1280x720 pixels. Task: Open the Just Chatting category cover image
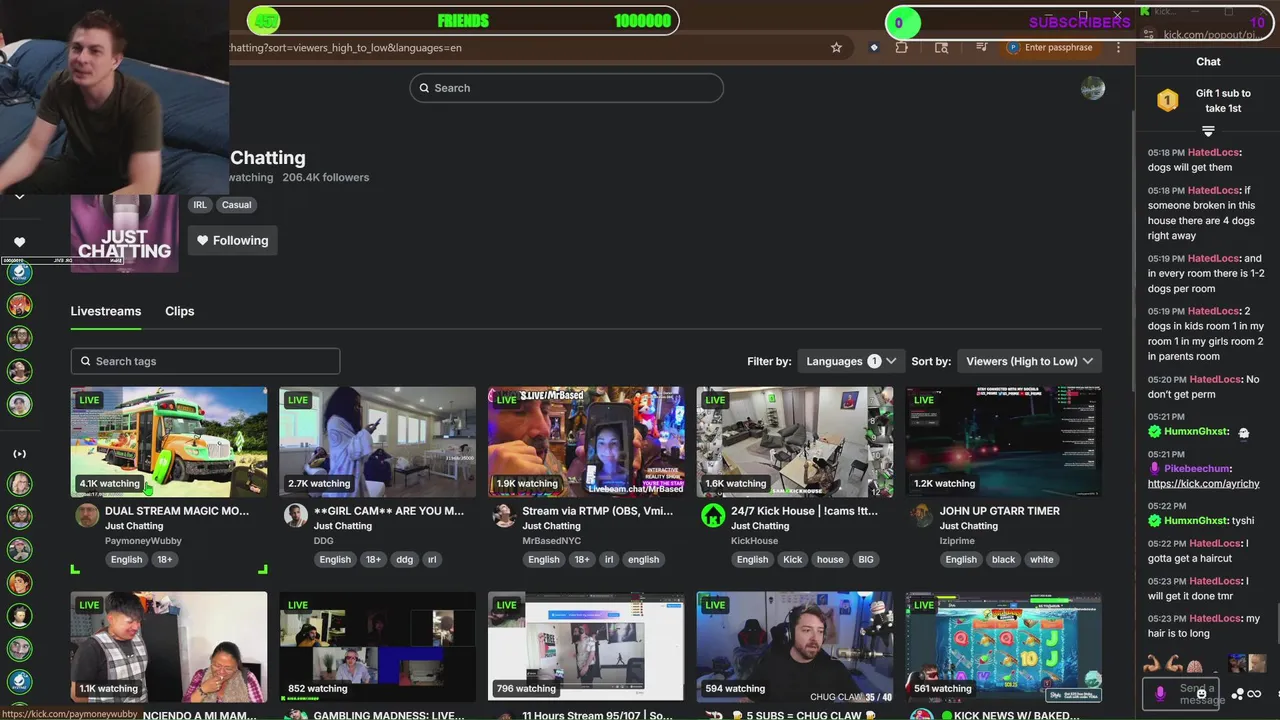click(124, 233)
